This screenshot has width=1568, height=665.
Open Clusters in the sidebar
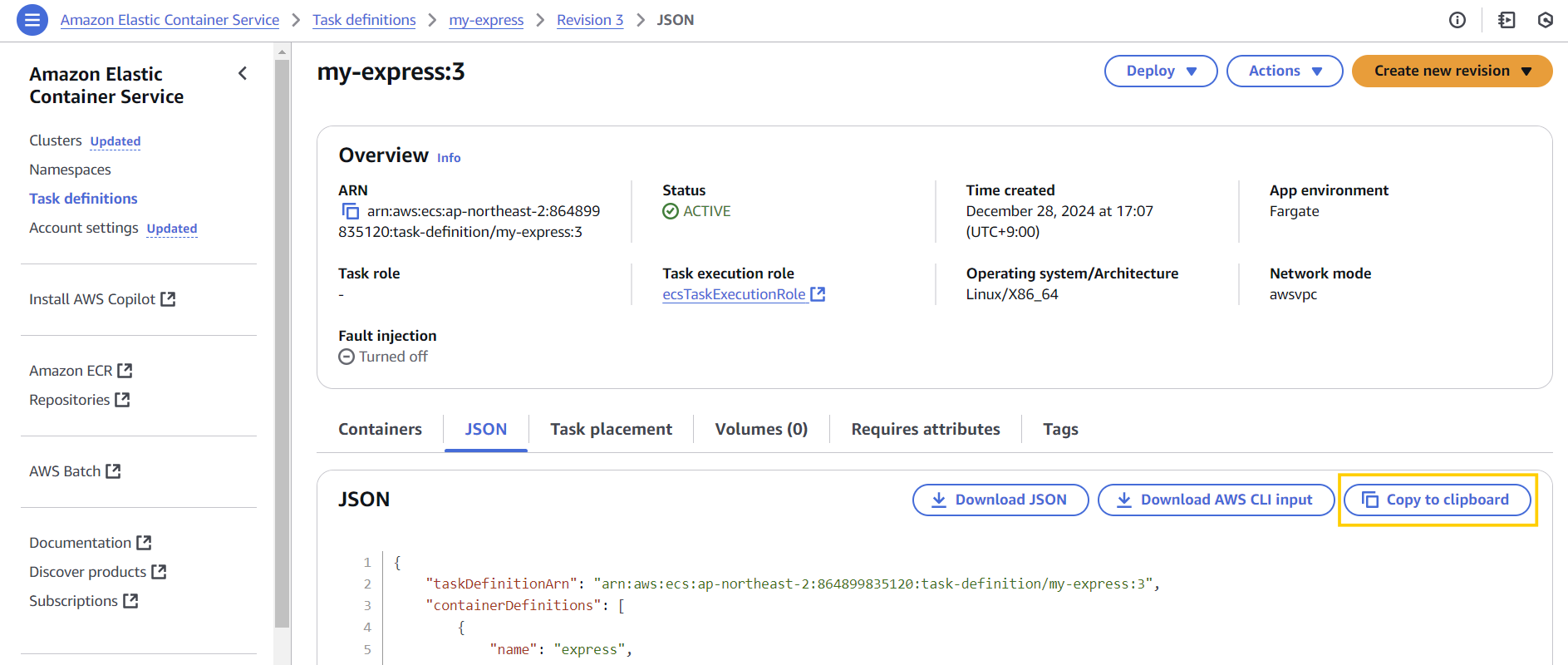pyautogui.click(x=56, y=140)
